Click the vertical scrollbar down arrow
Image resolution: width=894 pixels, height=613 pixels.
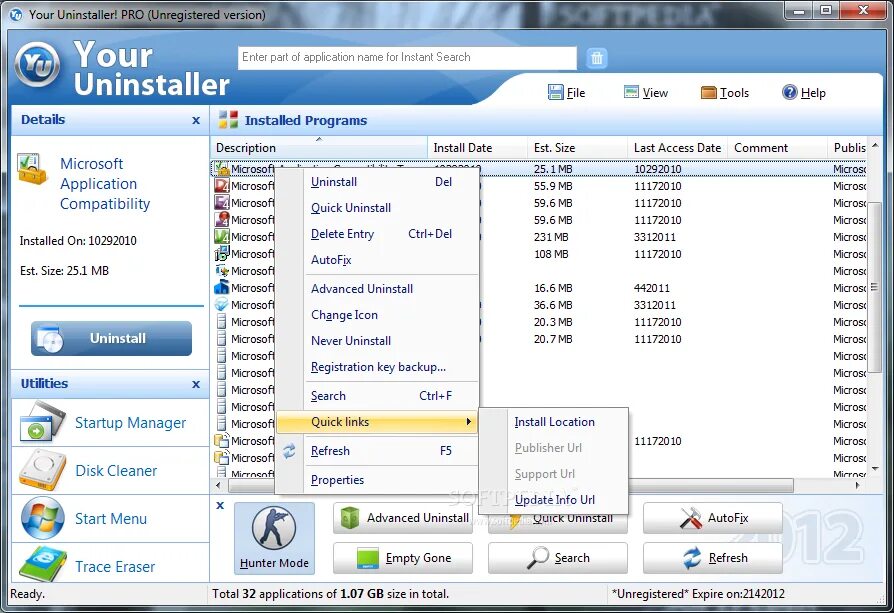(875, 469)
